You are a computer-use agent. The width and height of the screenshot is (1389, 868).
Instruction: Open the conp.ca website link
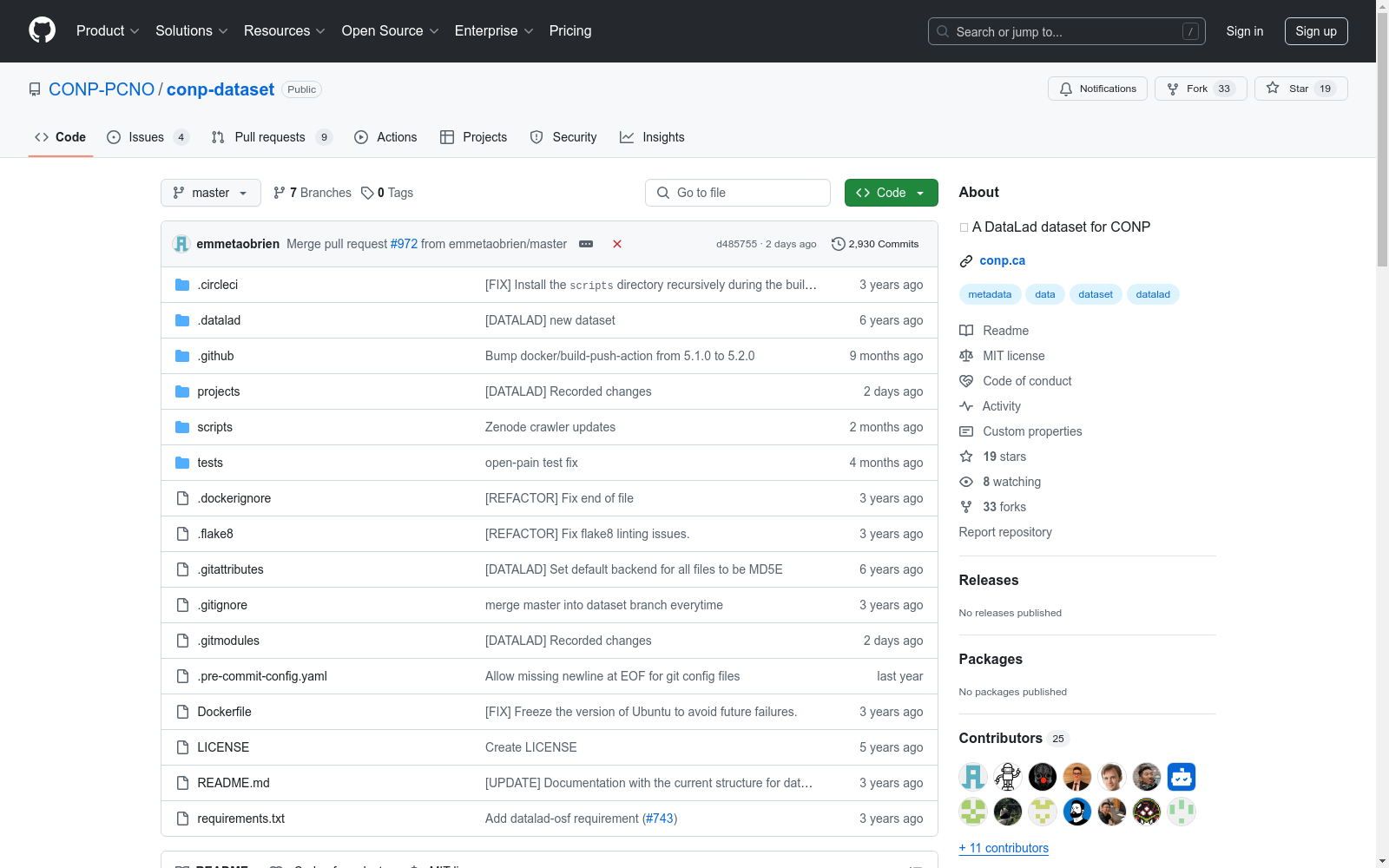coord(1002,260)
